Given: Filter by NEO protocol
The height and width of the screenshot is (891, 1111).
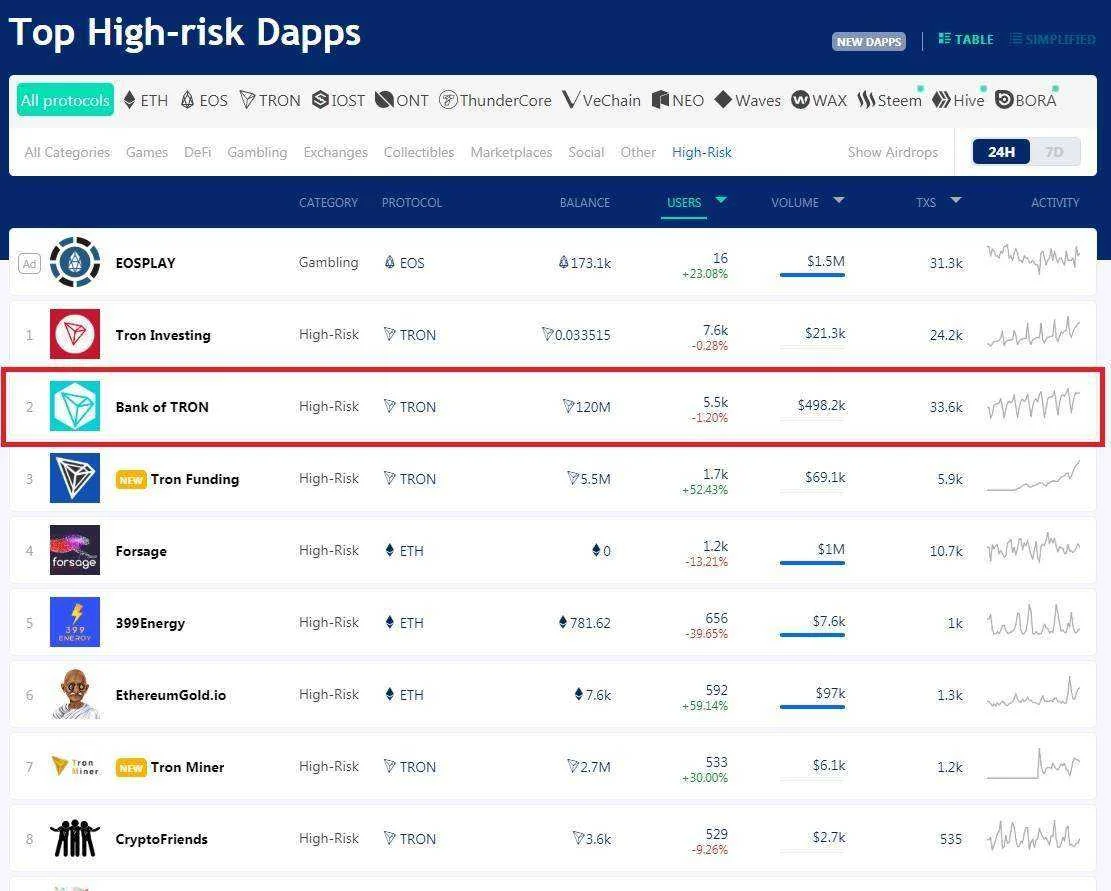Looking at the screenshot, I should point(678,101).
